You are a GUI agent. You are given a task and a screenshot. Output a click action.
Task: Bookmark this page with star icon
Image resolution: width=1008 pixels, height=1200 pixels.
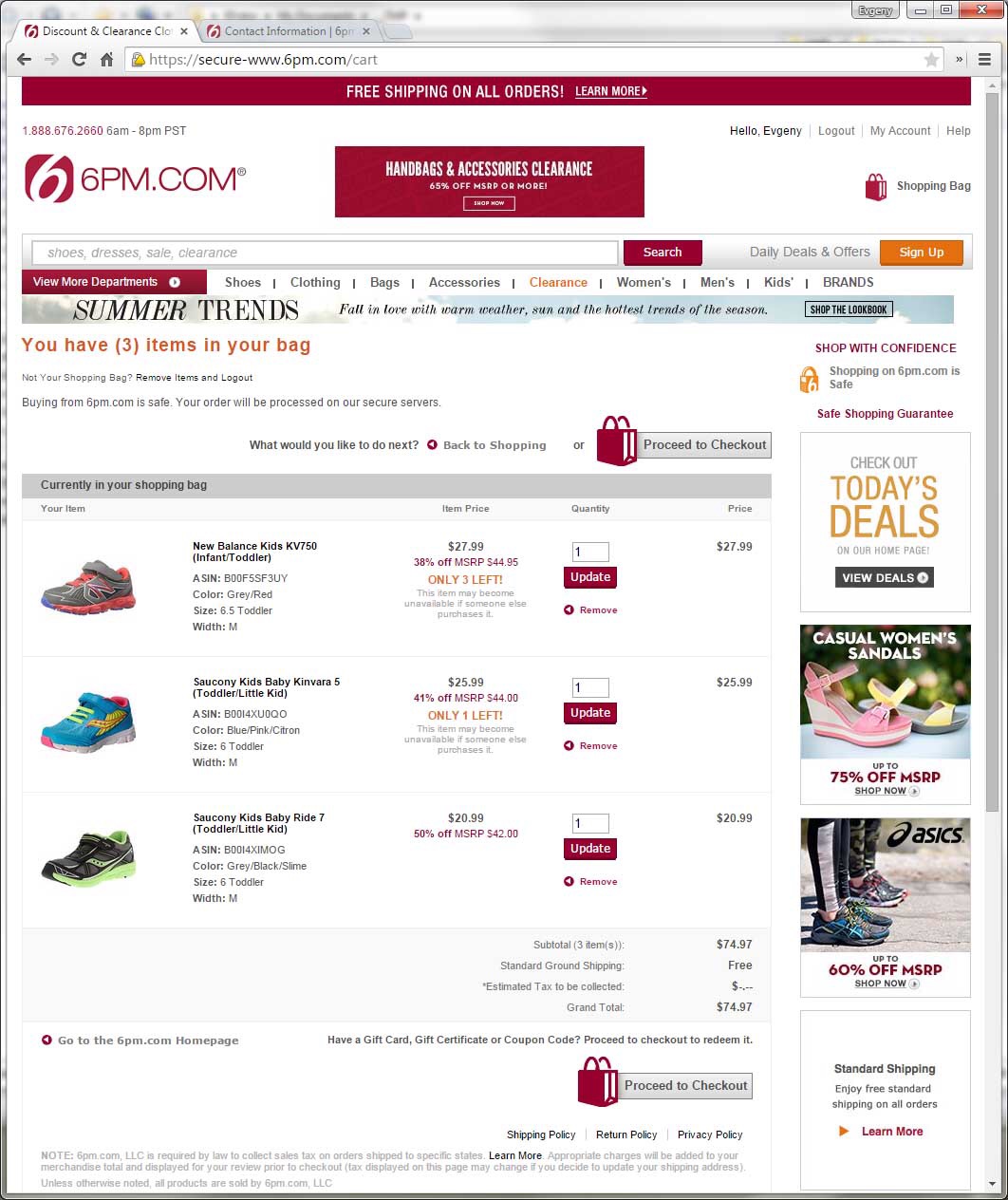coord(931,60)
